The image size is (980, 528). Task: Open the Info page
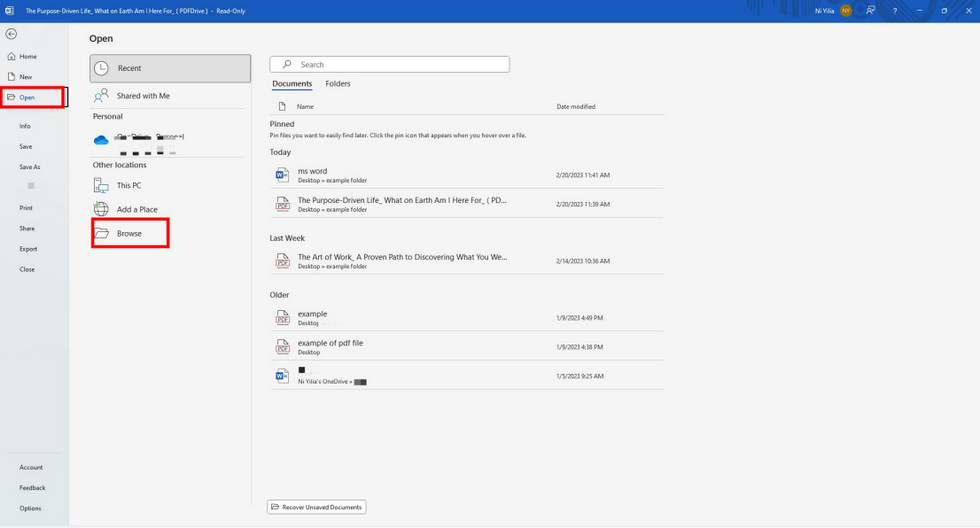coord(24,126)
